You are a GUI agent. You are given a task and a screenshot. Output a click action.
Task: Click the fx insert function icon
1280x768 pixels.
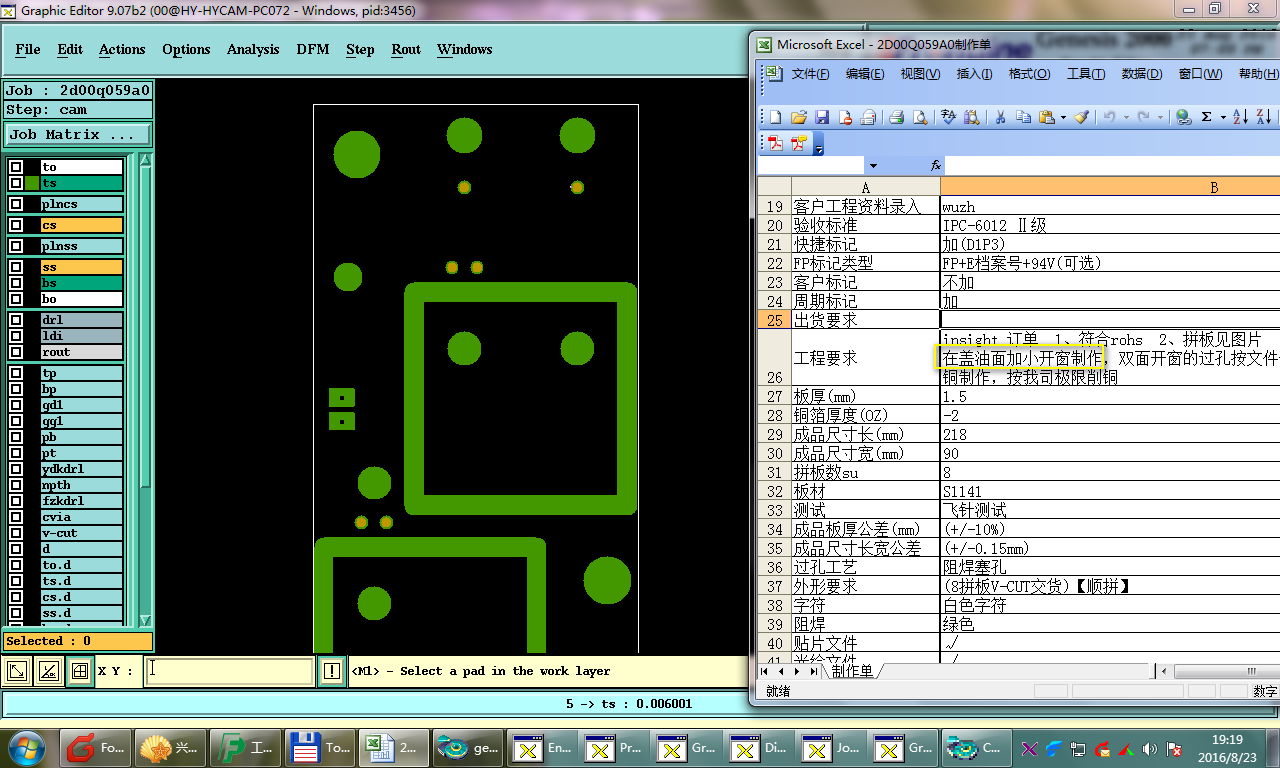936,165
